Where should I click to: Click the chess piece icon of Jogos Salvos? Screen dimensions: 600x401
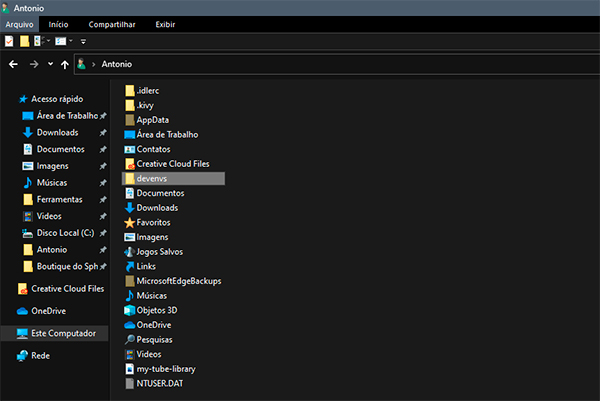129,252
